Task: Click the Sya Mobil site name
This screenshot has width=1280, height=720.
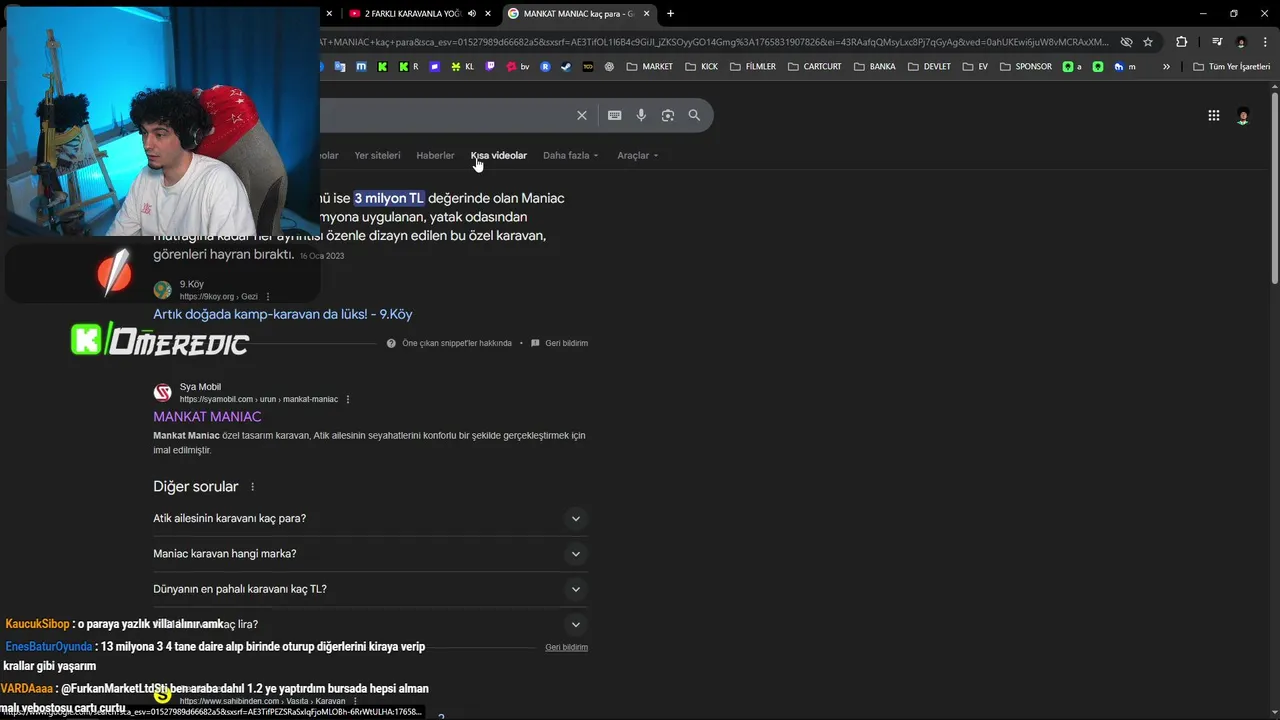Action: [200, 387]
